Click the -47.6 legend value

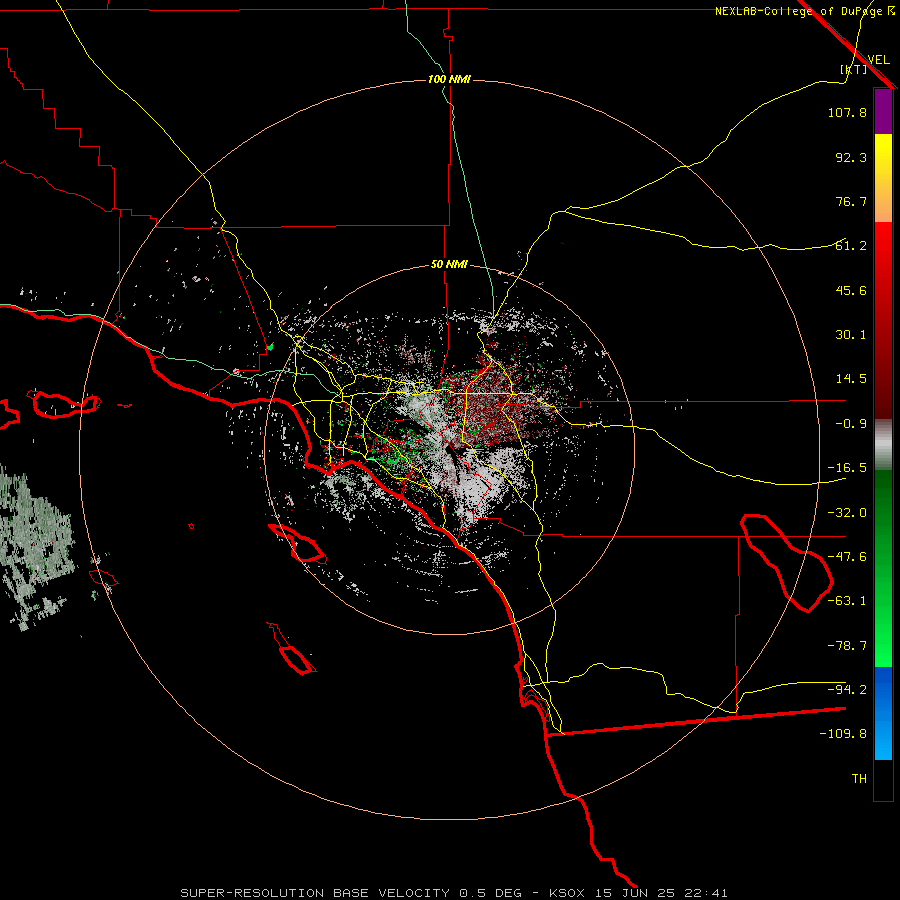[847, 557]
